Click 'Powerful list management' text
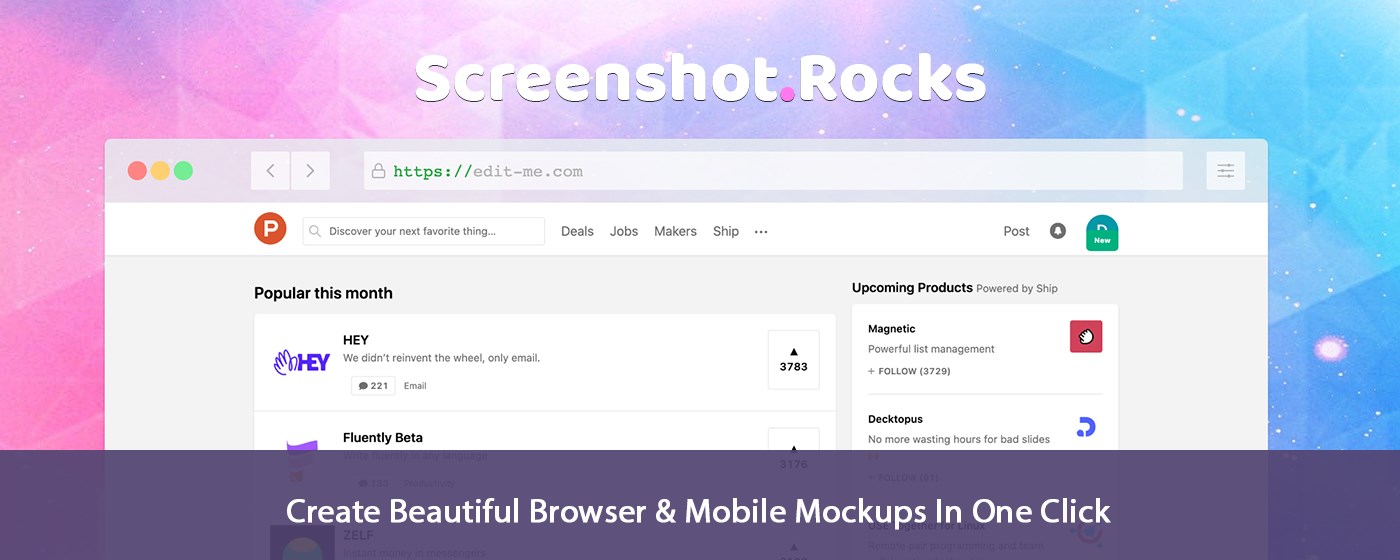Screen dimensions: 1400x560 (x=931, y=349)
